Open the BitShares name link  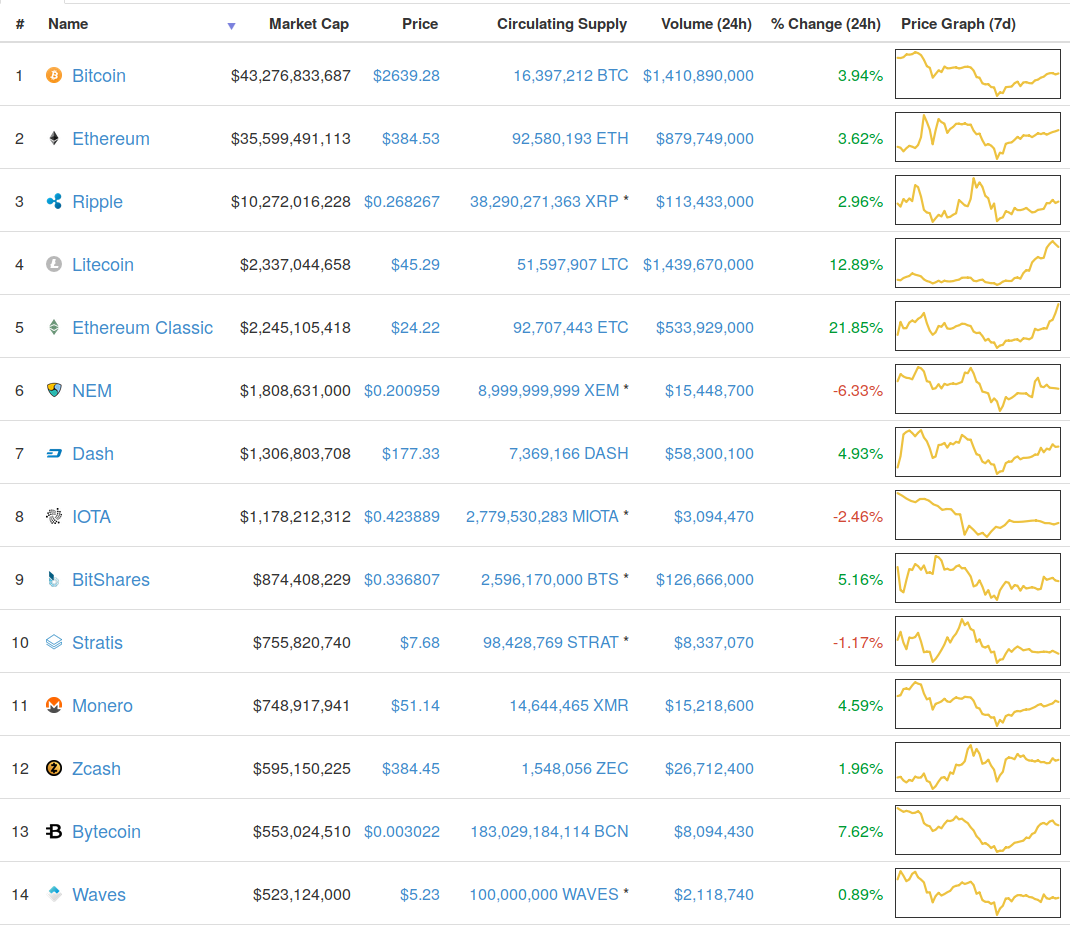click(x=111, y=579)
